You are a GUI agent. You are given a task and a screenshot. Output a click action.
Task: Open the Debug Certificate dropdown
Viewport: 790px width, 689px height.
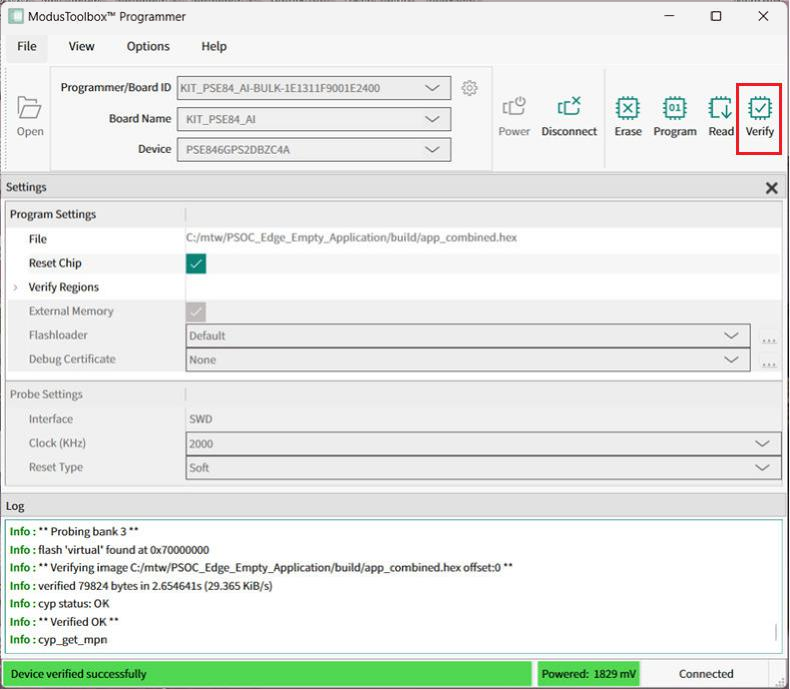point(468,360)
